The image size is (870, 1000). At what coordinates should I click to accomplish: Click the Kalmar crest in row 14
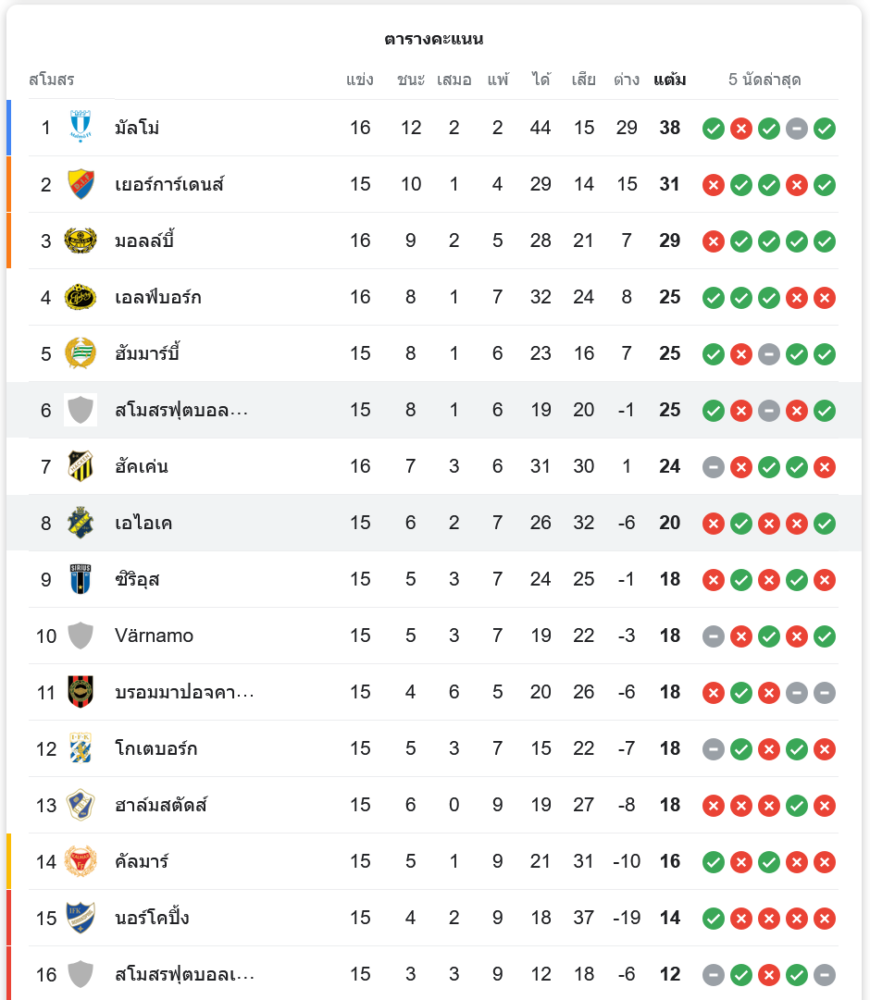coord(80,862)
